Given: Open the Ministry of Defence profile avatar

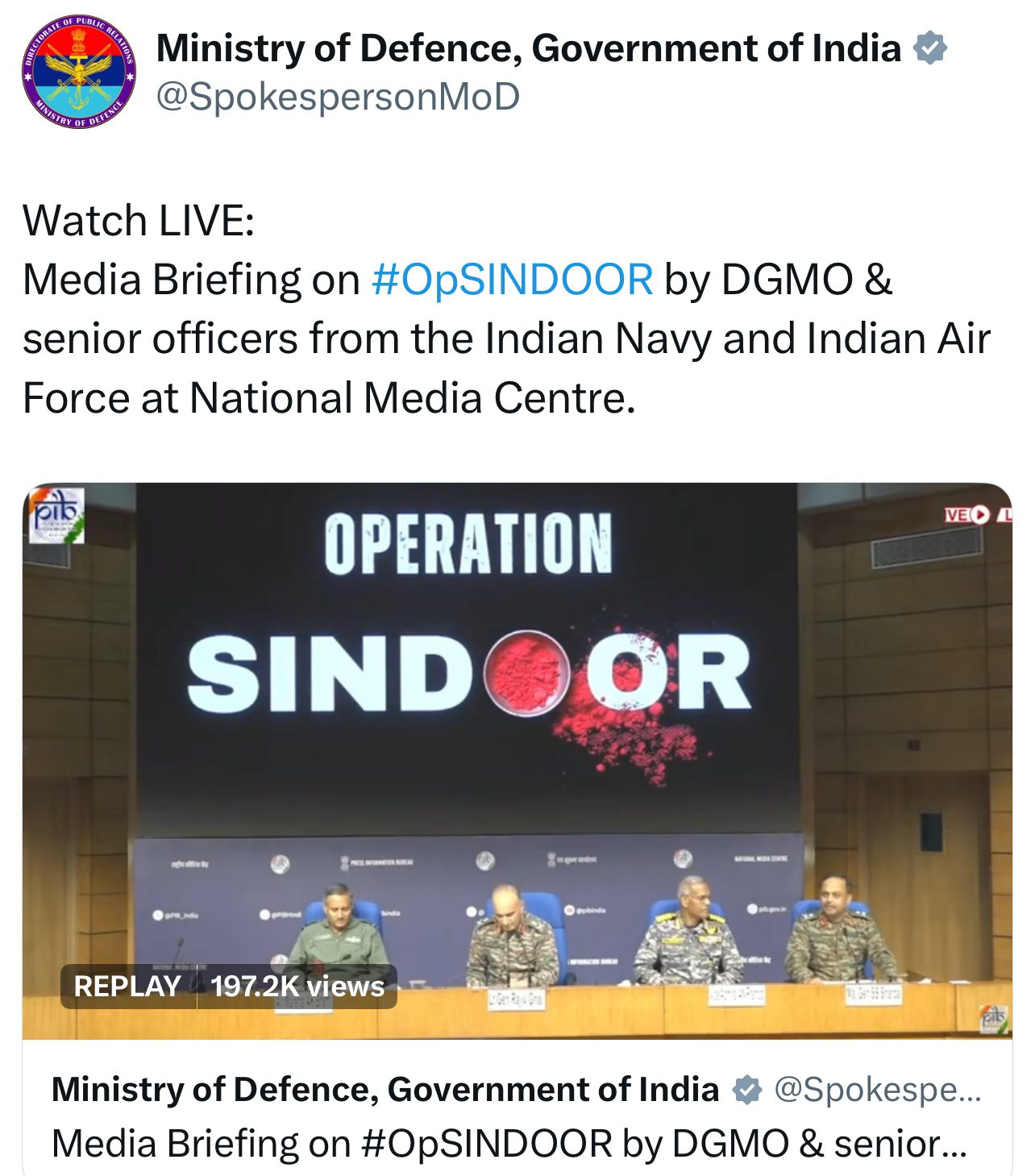Looking at the screenshot, I should click(x=78, y=72).
